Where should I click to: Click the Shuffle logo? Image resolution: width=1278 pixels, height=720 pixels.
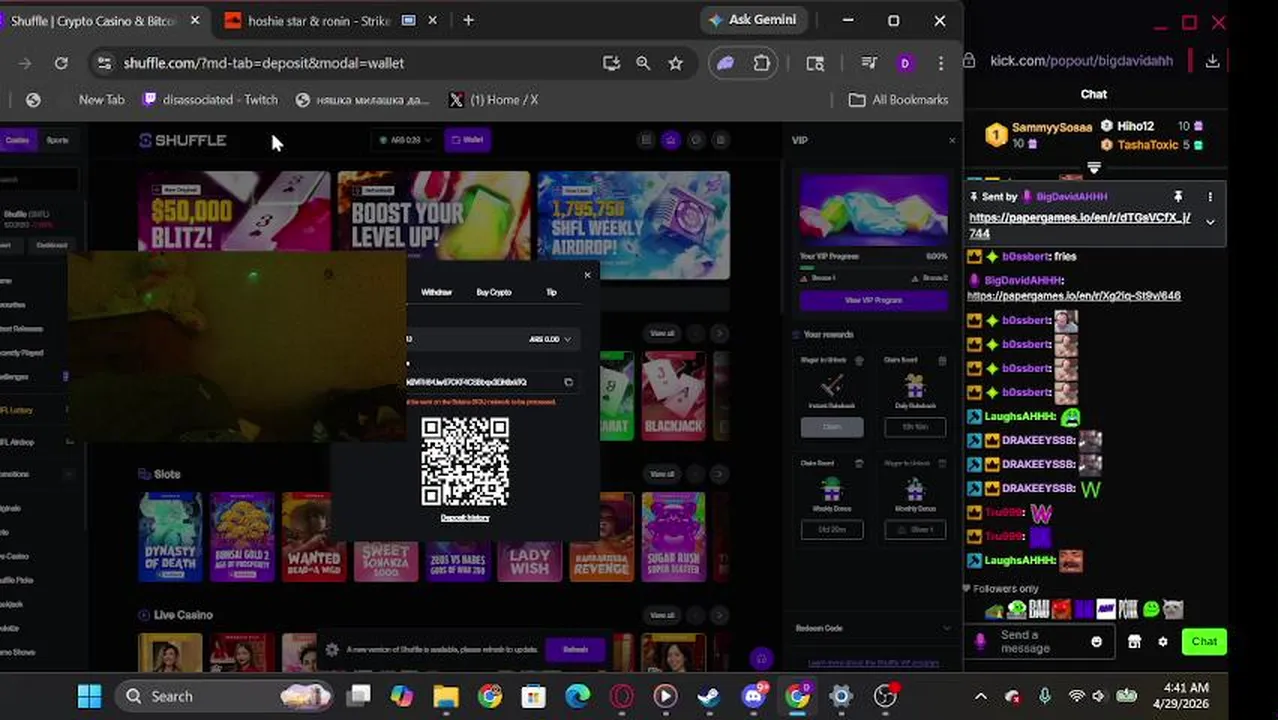click(183, 140)
